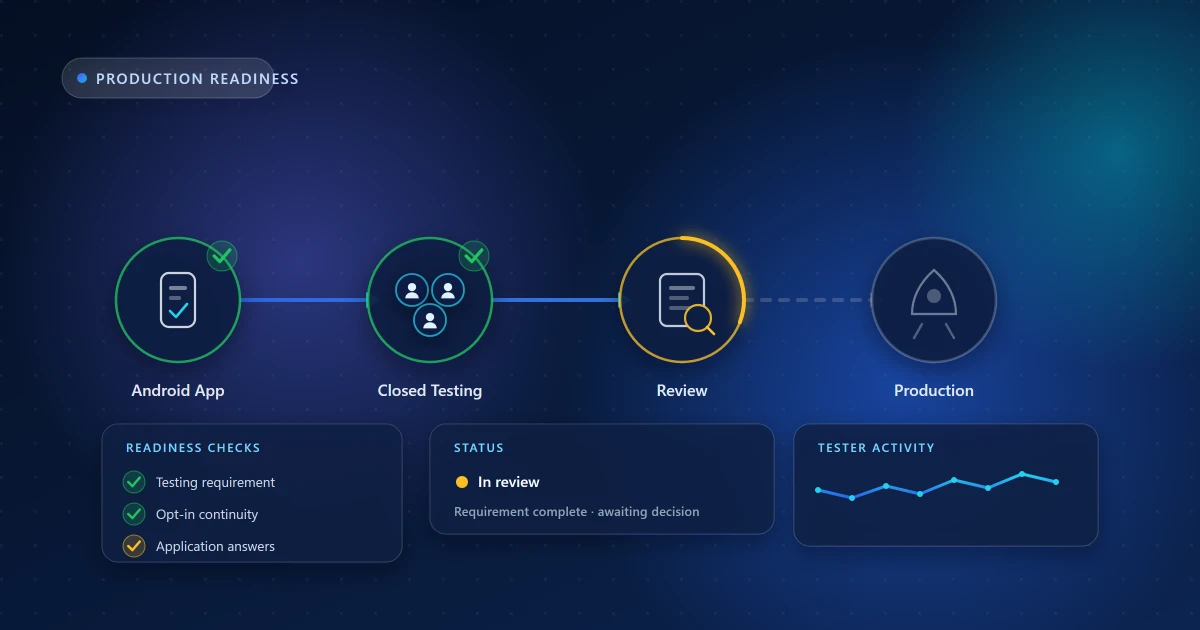Click dashed connector between Review and Production
This screenshot has width=1200, height=630.
(808, 300)
